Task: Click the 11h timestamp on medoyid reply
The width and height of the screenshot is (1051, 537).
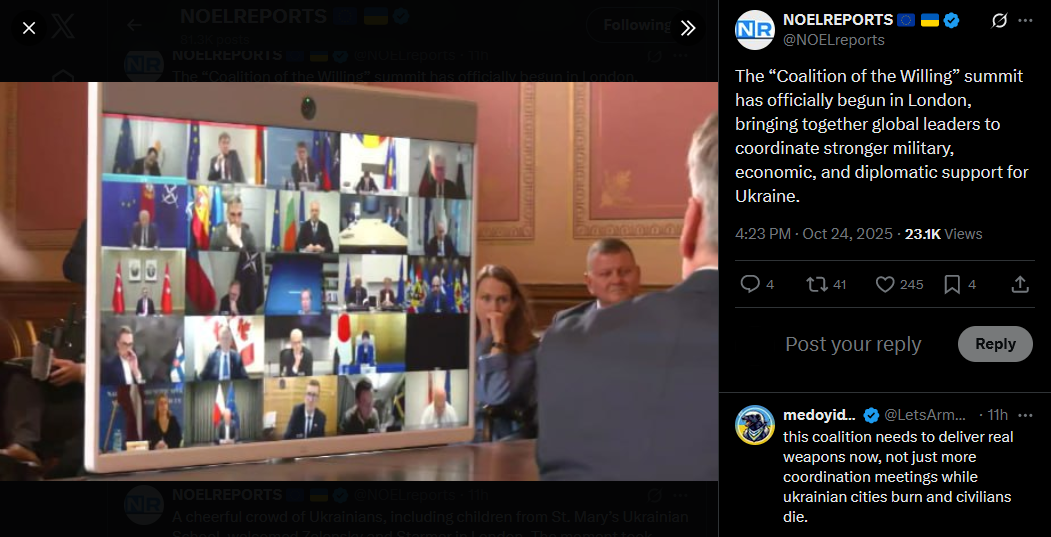Action: click(x=997, y=415)
